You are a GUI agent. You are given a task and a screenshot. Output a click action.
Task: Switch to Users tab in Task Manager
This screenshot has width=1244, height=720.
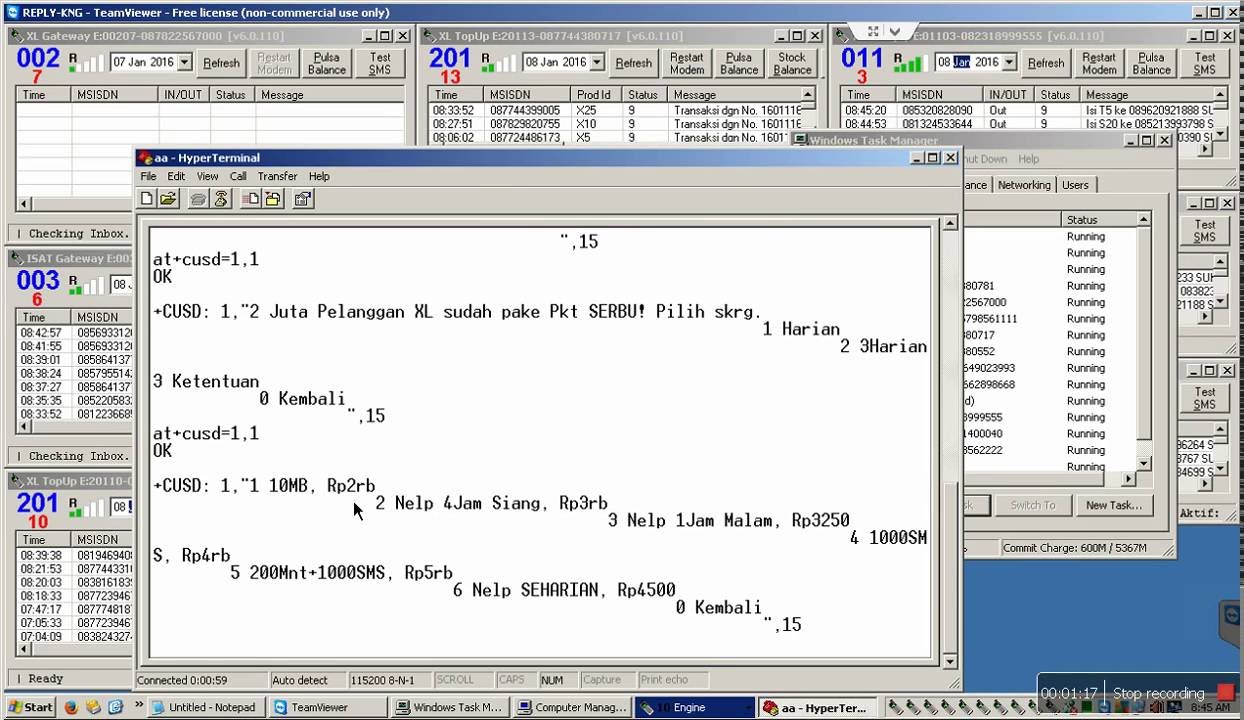(1075, 185)
